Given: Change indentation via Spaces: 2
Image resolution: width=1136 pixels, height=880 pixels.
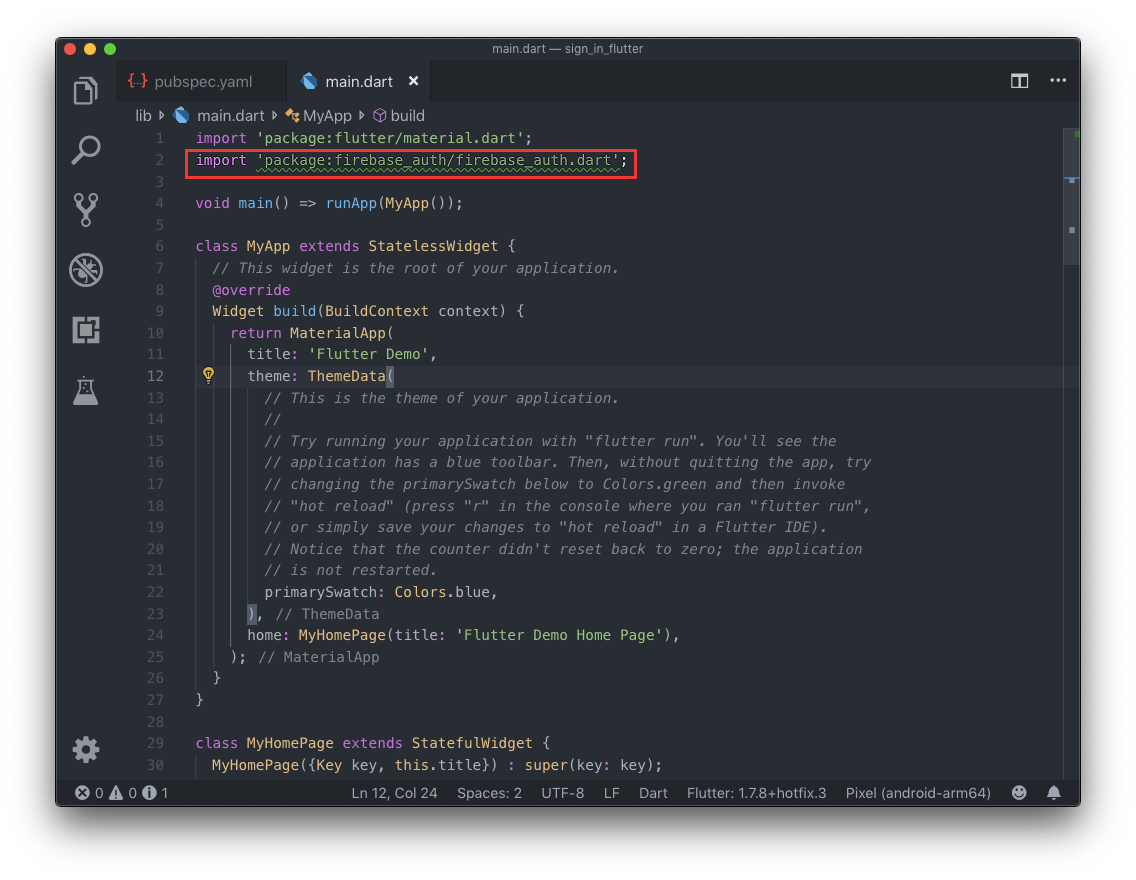Looking at the screenshot, I should [x=489, y=793].
